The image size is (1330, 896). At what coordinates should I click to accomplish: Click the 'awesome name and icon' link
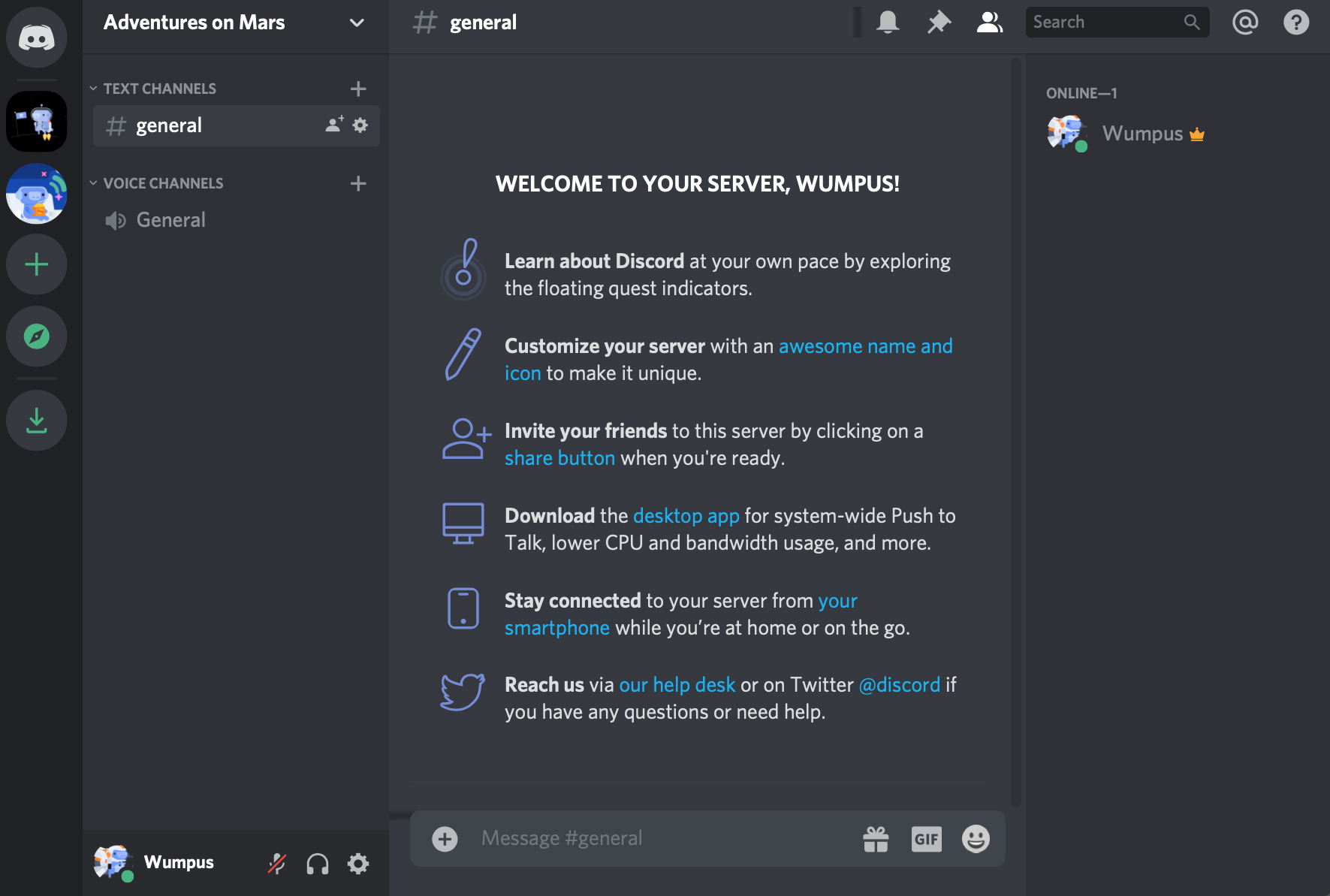[x=865, y=346]
